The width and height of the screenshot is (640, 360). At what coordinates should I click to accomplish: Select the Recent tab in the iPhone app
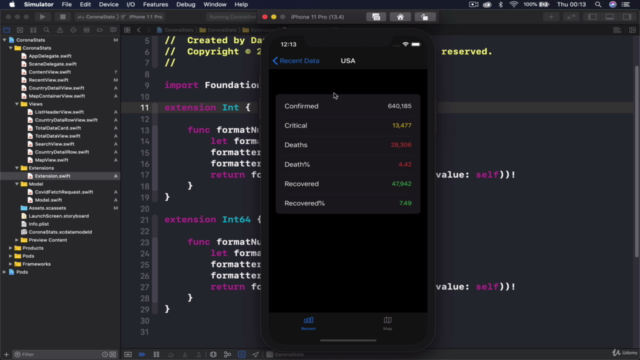click(x=308, y=323)
